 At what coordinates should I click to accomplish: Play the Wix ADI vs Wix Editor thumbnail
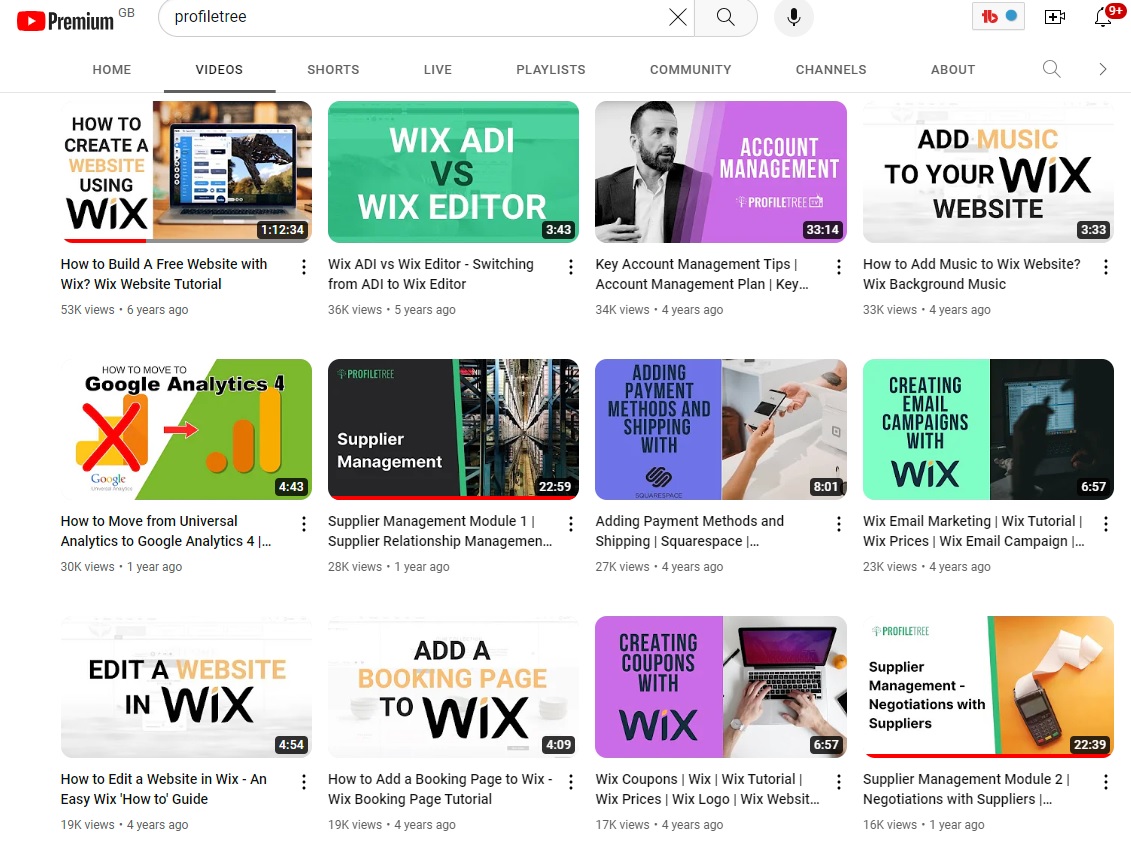453,172
